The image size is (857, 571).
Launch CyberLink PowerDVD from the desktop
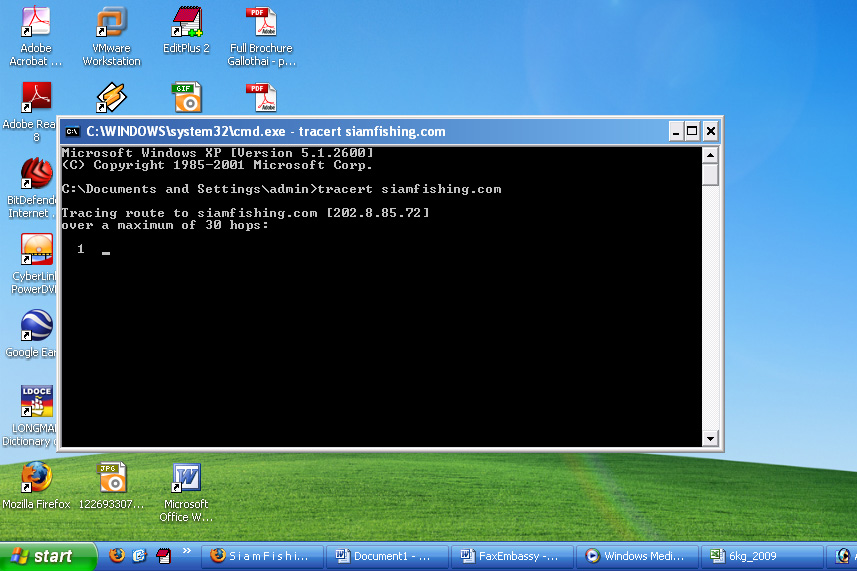[x=34, y=263]
